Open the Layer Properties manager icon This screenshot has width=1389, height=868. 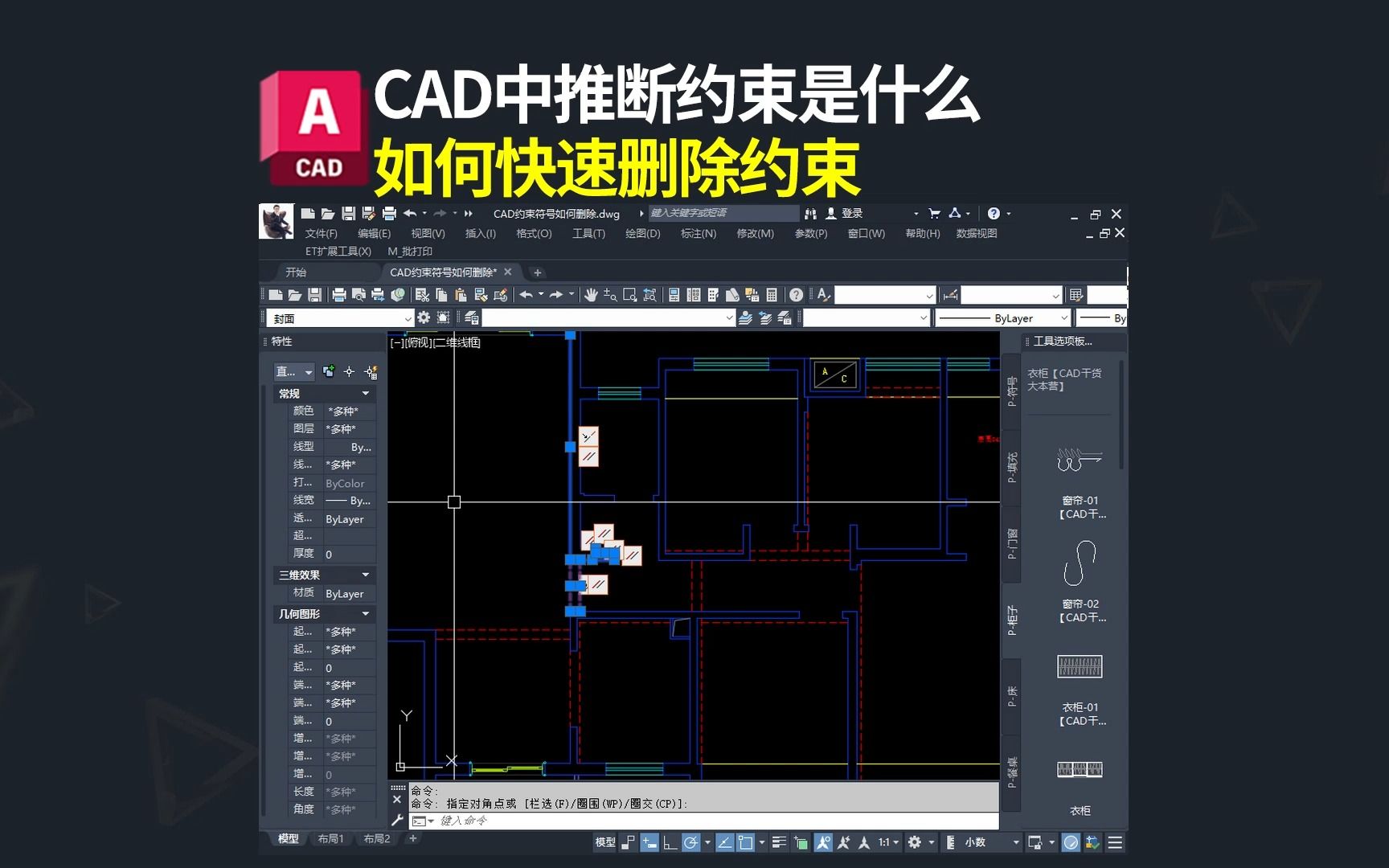472,318
